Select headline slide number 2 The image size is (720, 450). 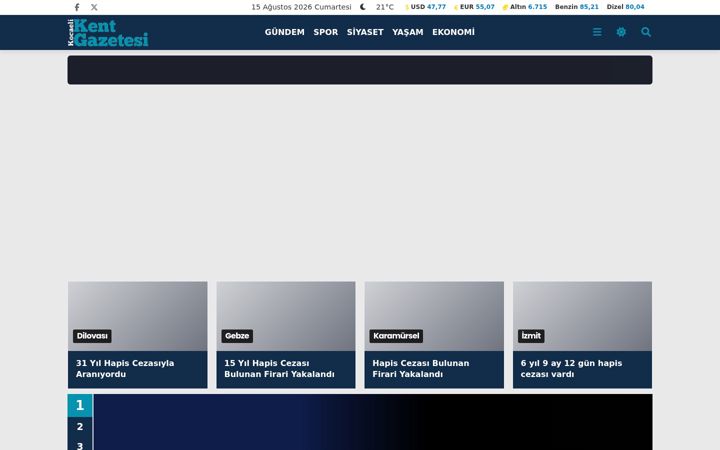(x=80, y=427)
